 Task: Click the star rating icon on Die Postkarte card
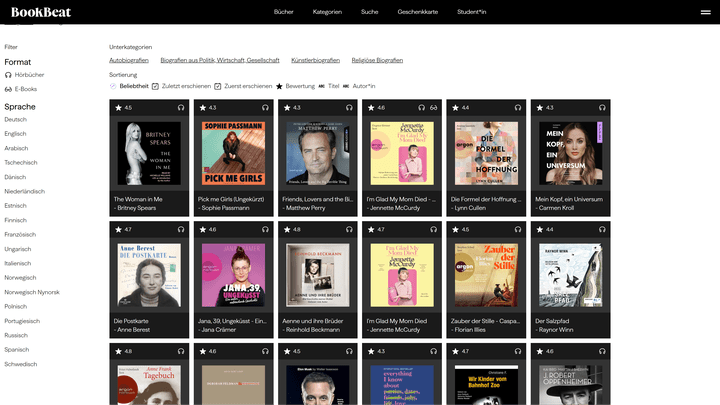(118, 229)
